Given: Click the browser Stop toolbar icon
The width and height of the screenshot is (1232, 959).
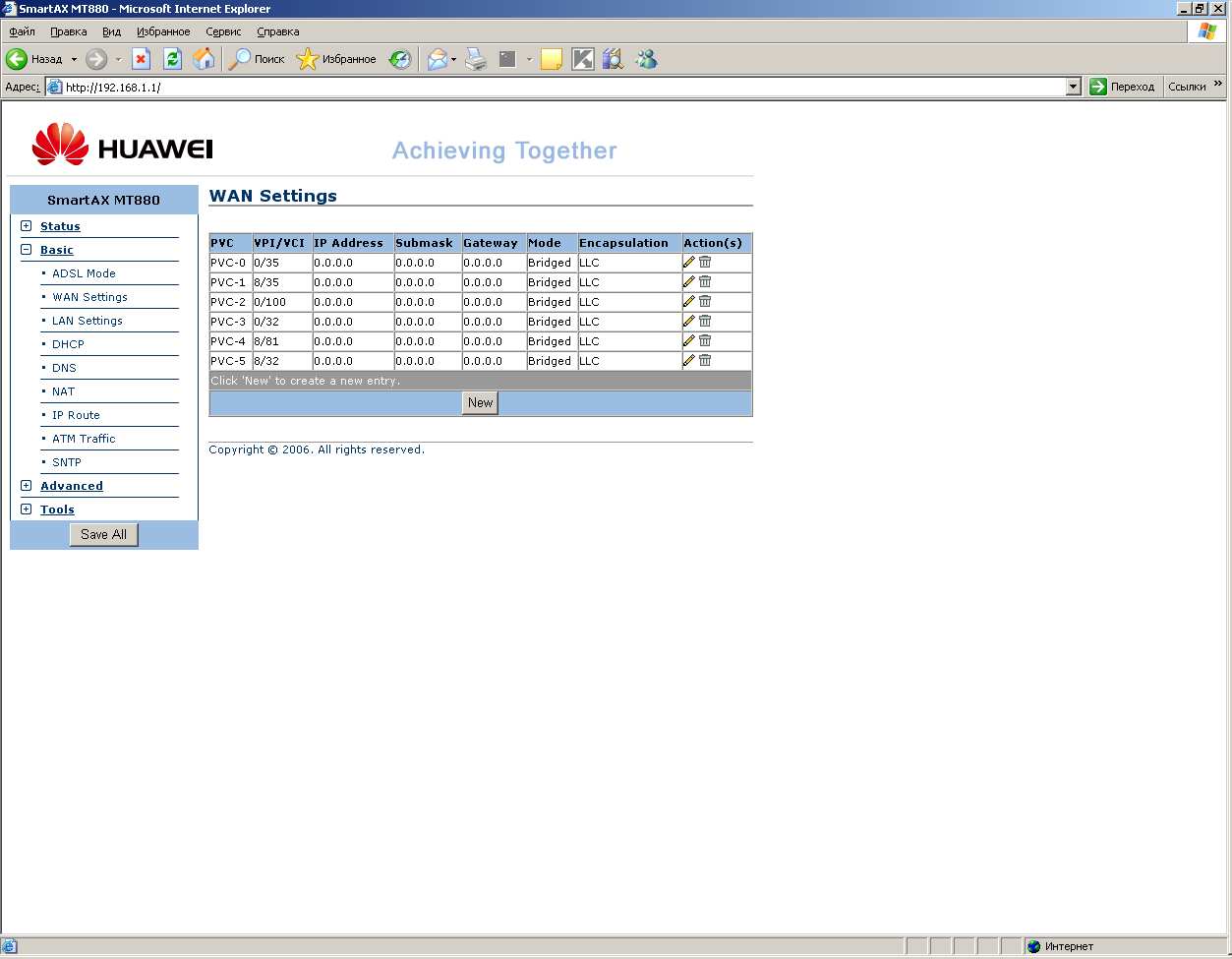Looking at the screenshot, I should point(142,59).
